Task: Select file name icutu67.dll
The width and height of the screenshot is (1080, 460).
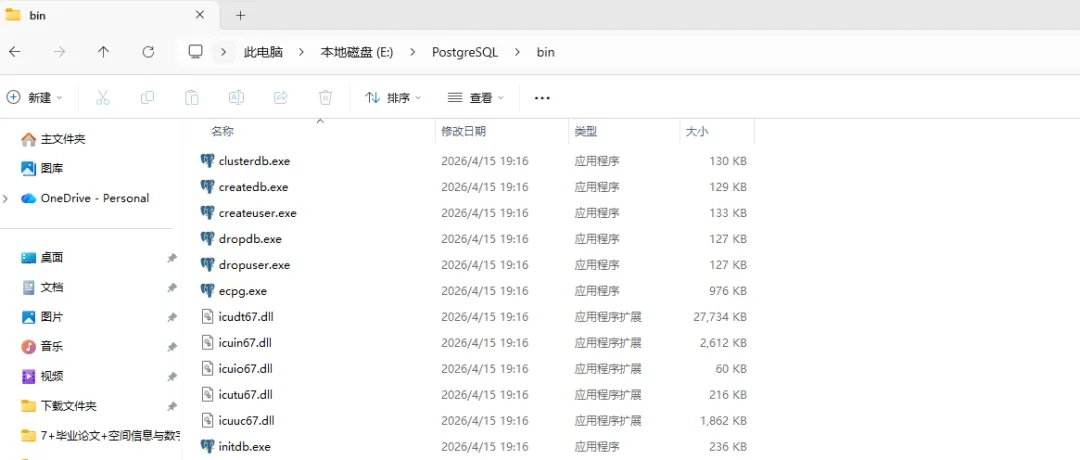Action: click(x=246, y=395)
